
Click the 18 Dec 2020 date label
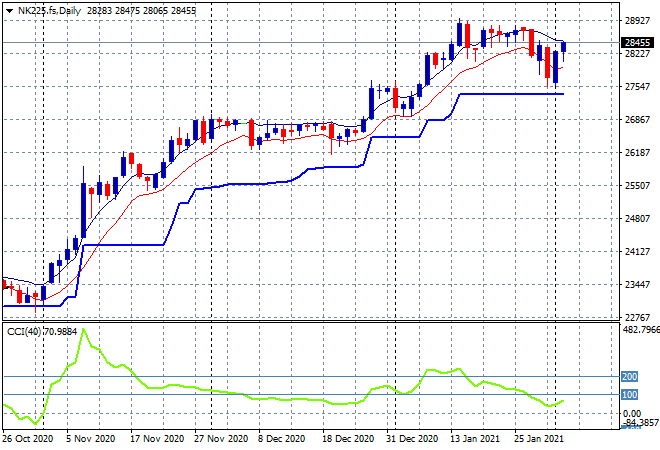point(348,439)
